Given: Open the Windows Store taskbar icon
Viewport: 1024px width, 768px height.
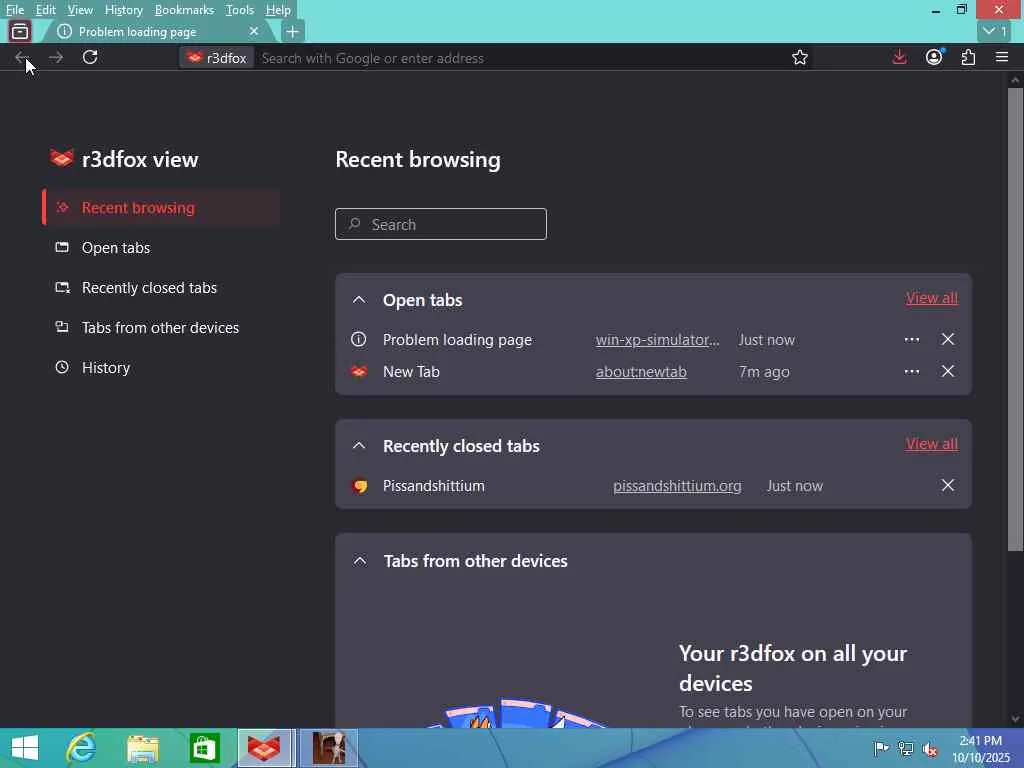Looking at the screenshot, I should (x=204, y=748).
